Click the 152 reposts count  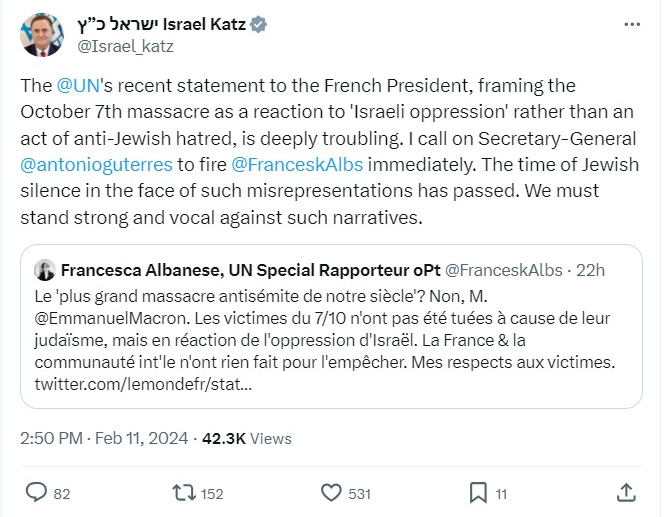[211, 492]
